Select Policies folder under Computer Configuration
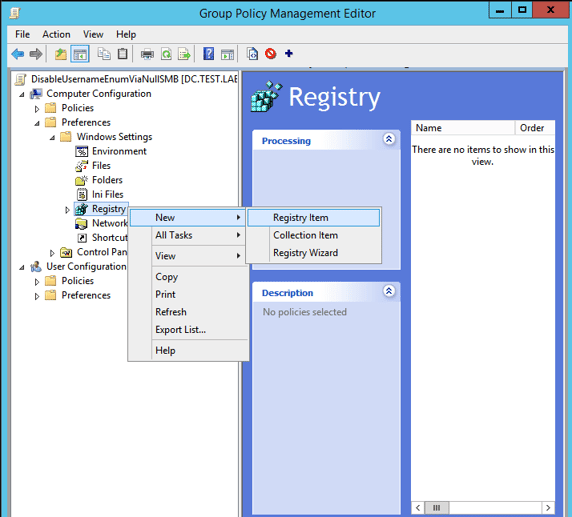This screenshot has width=572, height=517. pos(70,108)
